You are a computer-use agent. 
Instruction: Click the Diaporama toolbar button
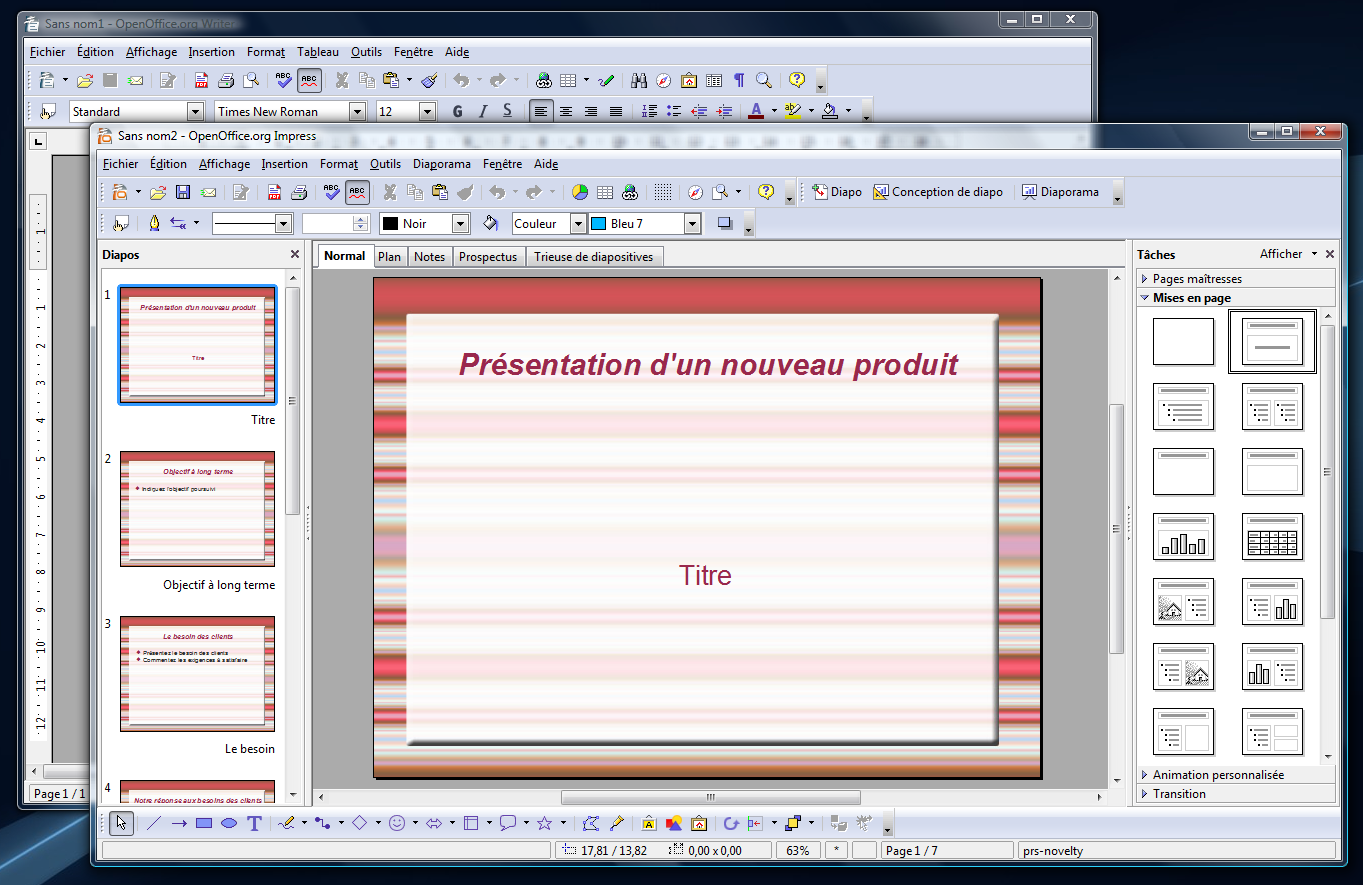pos(1060,192)
